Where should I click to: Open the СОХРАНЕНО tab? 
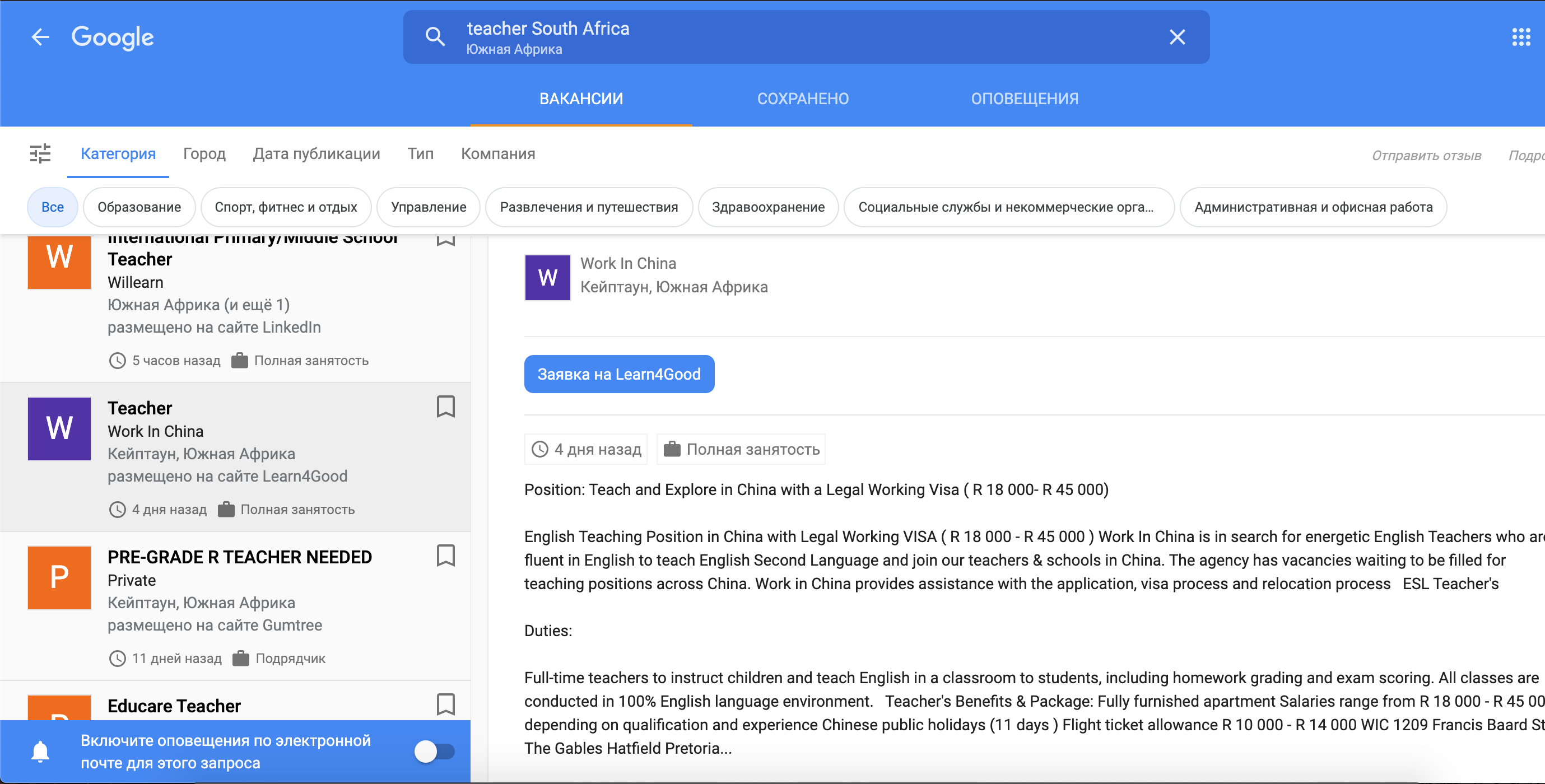(x=803, y=99)
